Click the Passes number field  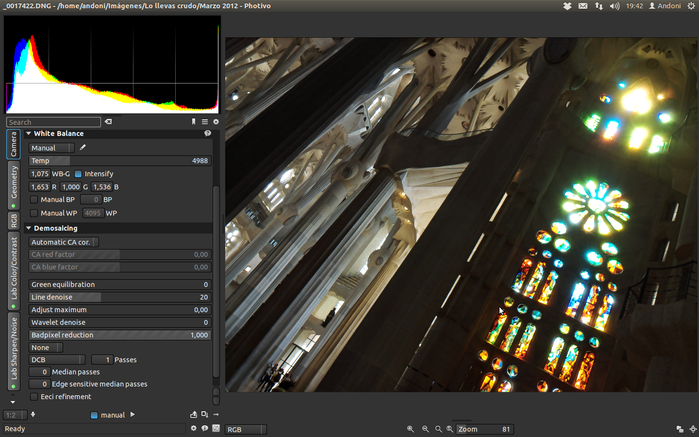[102, 359]
